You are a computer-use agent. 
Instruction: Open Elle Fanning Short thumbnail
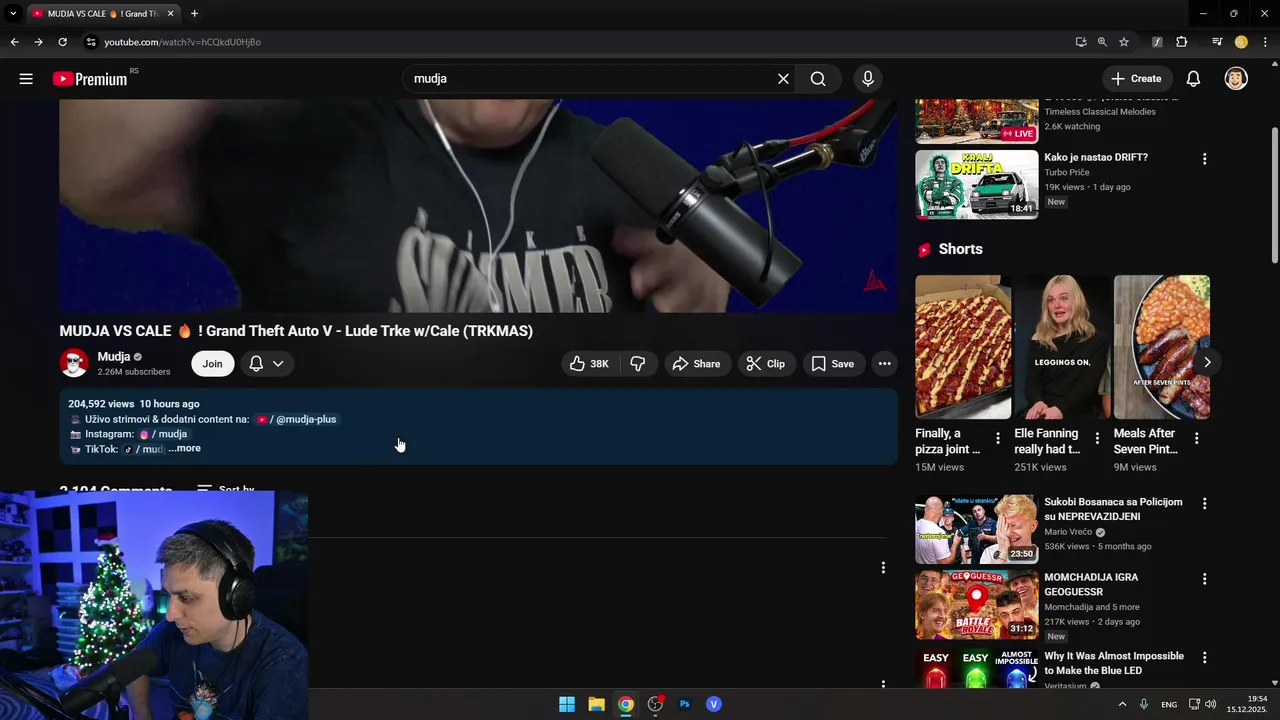1062,347
